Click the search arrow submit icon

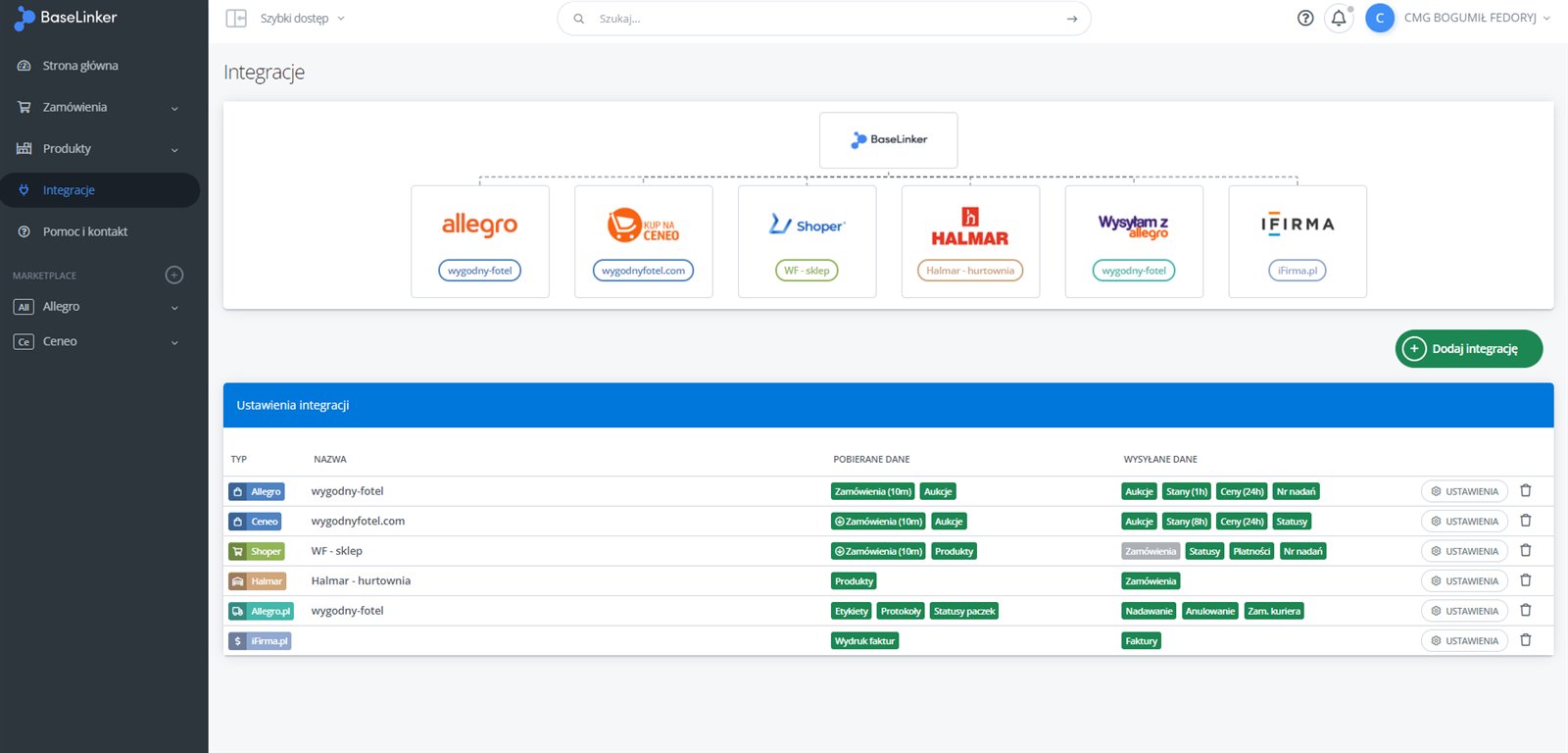1071,19
